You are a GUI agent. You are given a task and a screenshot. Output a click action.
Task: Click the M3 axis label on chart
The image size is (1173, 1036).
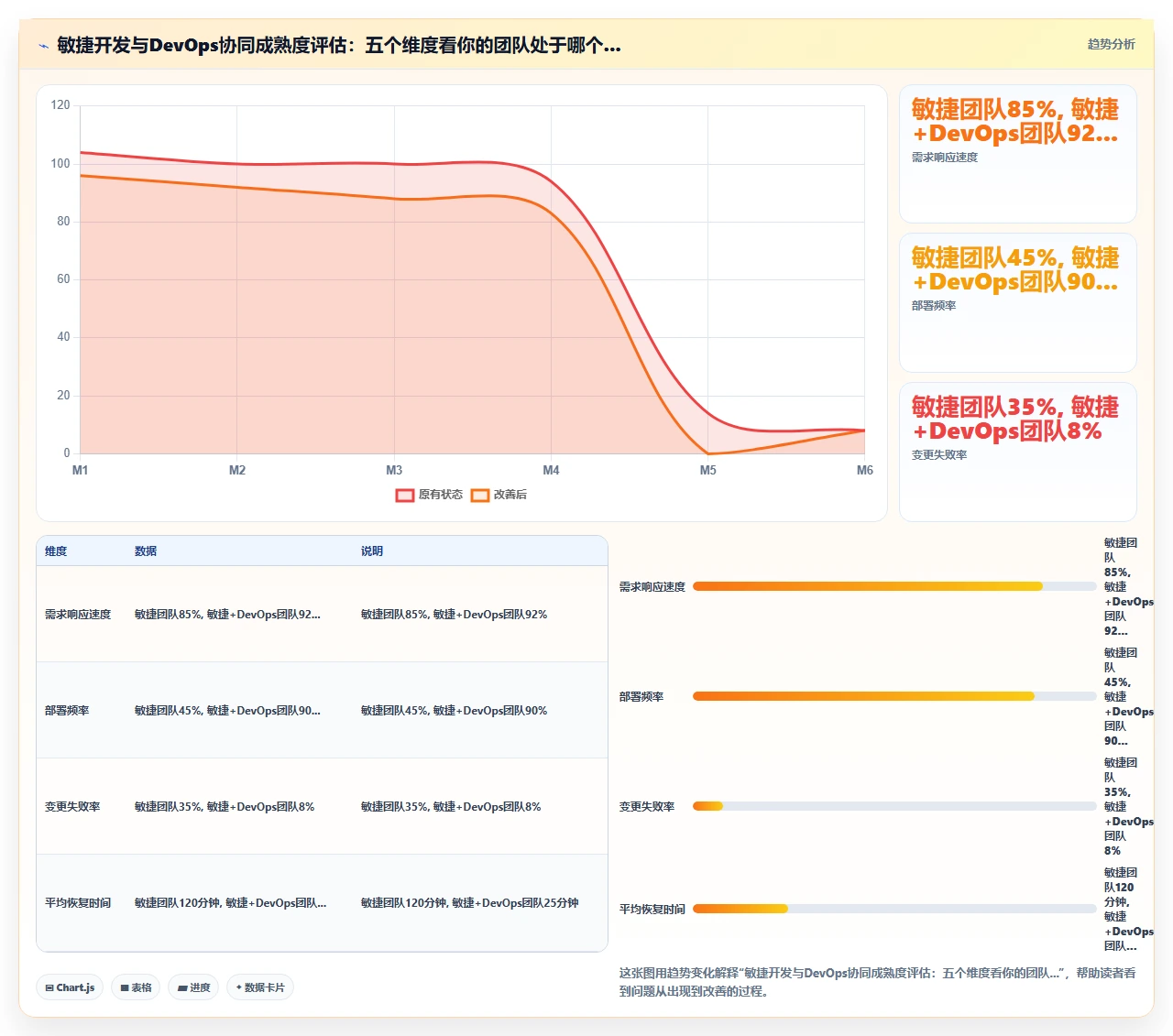(x=394, y=470)
